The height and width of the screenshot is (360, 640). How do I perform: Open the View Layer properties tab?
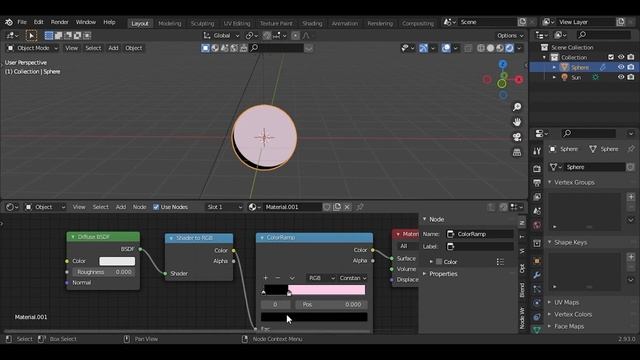pos(537,197)
